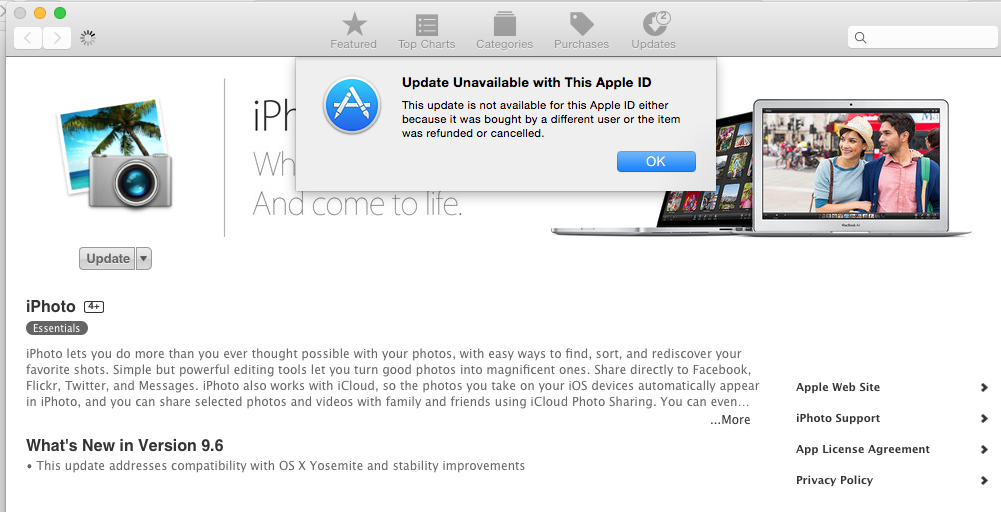This screenshot has height=512, width=1001.
Task: Click the Update button for iPhoto
Action: pyautogui.click(x=107, y=259)
